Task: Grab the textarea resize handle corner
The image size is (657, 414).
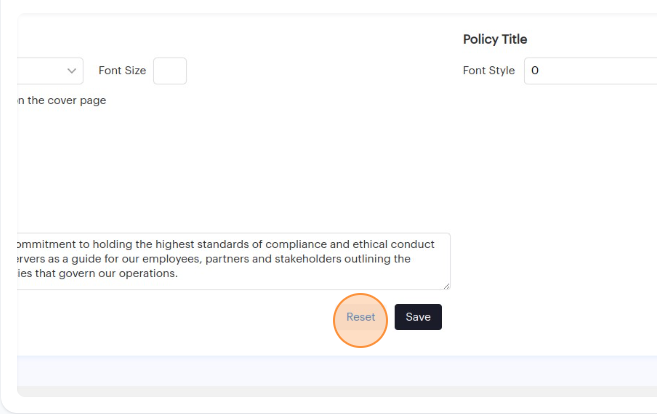Action: [x=446, y=286]
